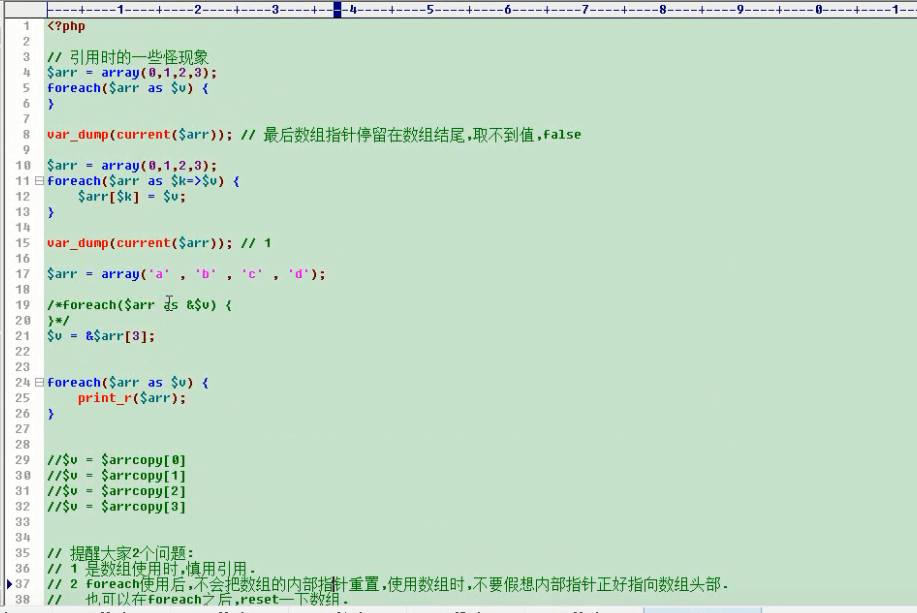This screenshot has height=613, width=917.
Task: Click the foreach keyword on line 5
Action: [x=72, y=87]
